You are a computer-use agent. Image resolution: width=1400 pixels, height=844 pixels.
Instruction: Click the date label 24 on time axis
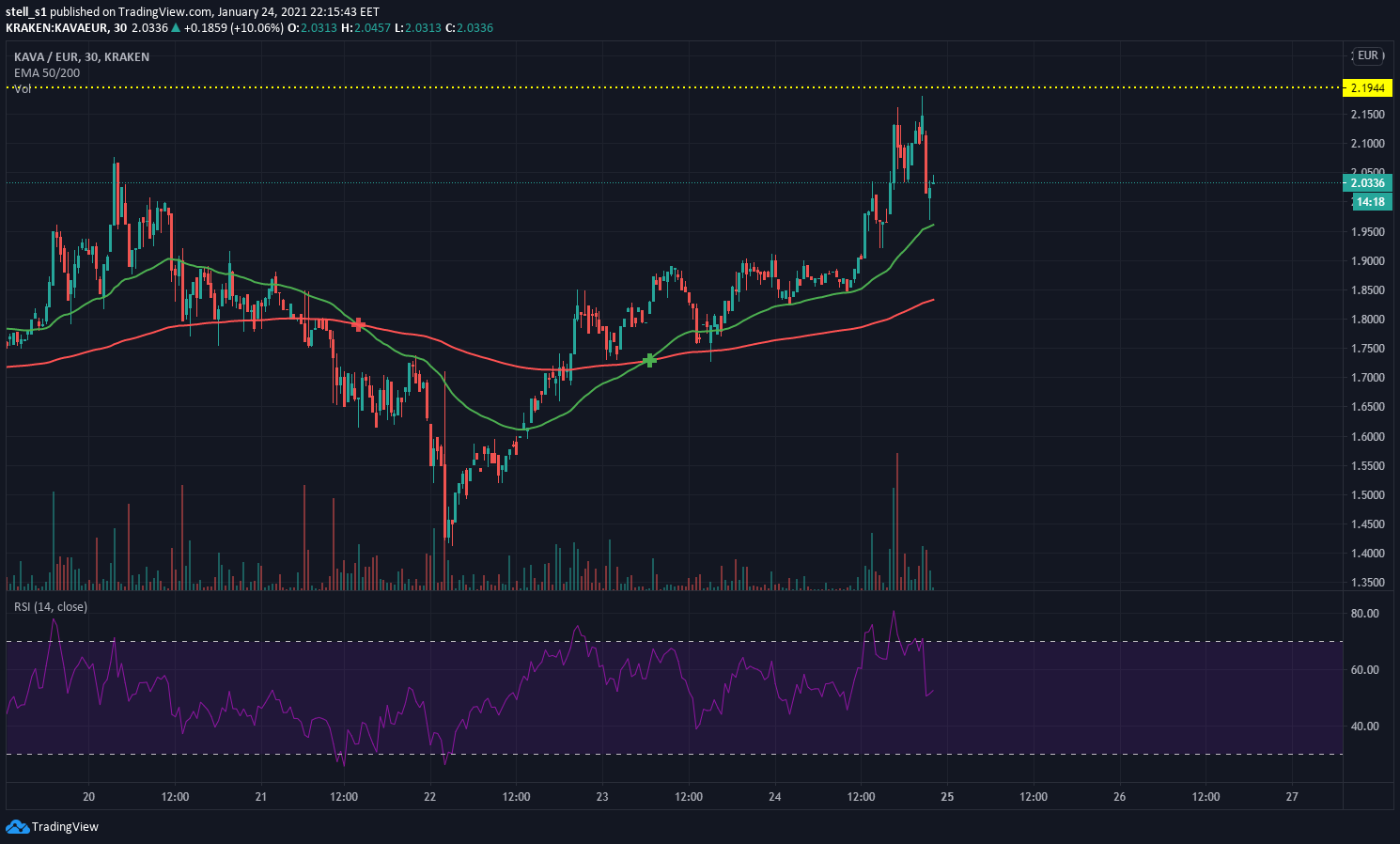[x=775, y=797]
